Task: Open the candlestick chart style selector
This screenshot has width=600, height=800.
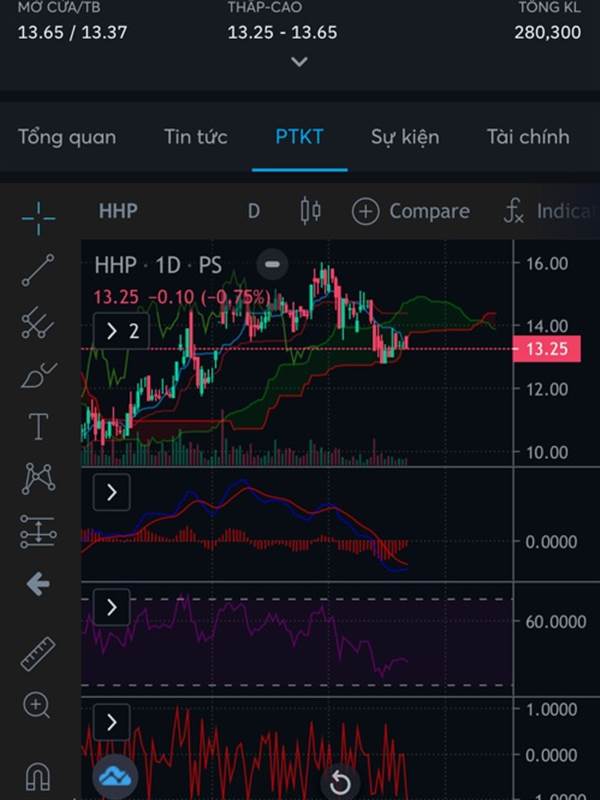Action: point(310,210)
